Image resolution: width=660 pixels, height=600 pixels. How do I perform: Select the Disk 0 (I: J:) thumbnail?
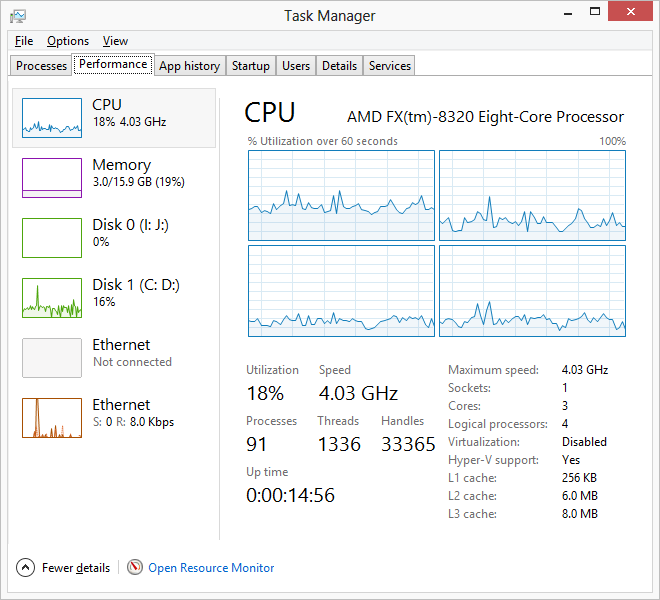click(52, 238)
